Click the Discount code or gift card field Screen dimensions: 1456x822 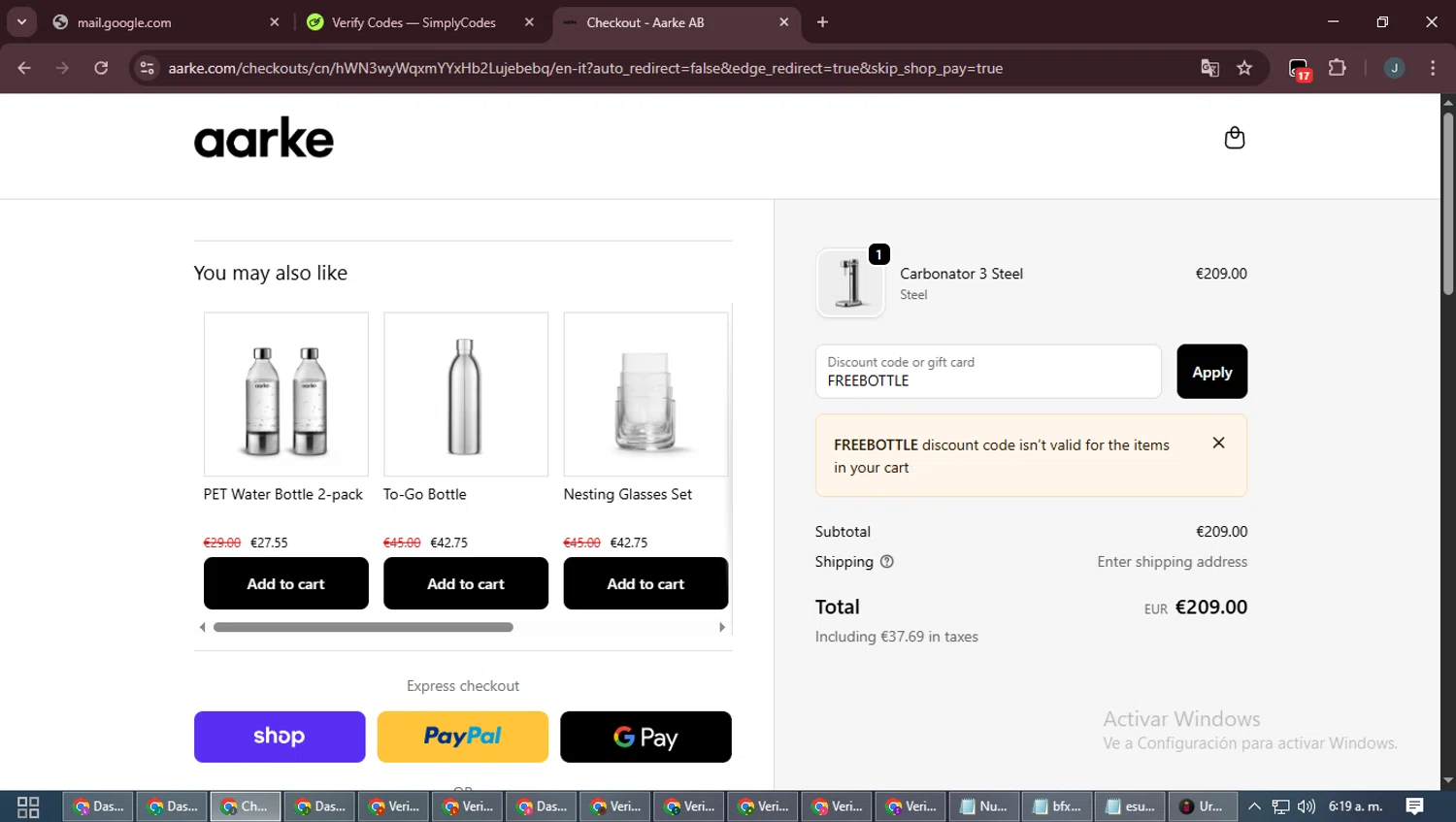pyautogui.click(x=988, y=372)
